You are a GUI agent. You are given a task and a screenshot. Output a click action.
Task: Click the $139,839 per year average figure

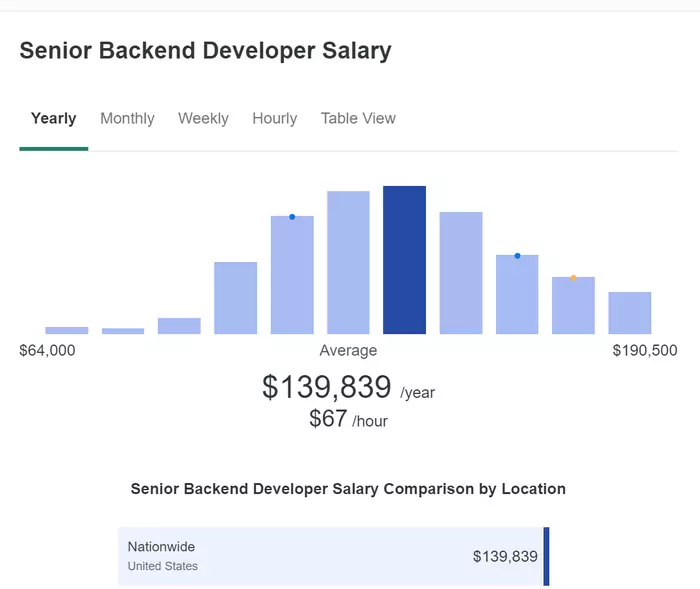coord(327,387)
